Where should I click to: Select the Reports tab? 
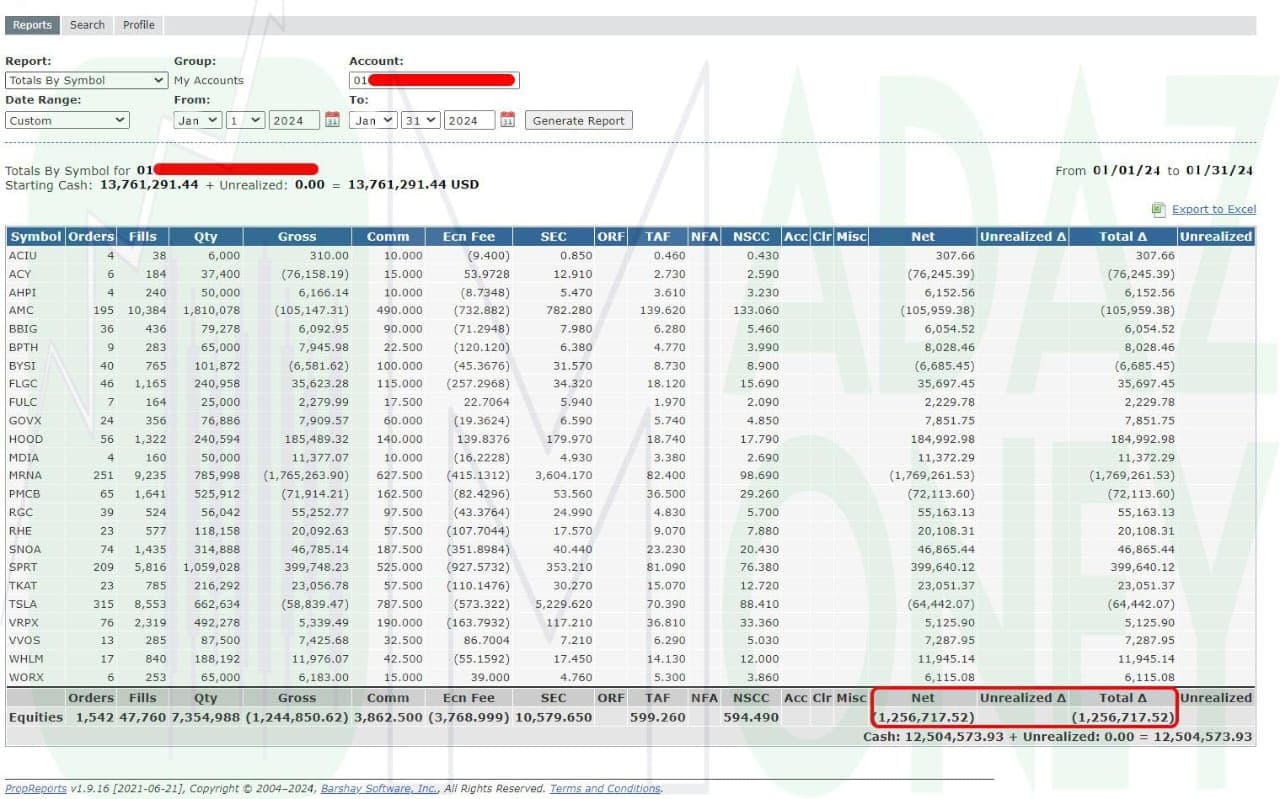32,24
